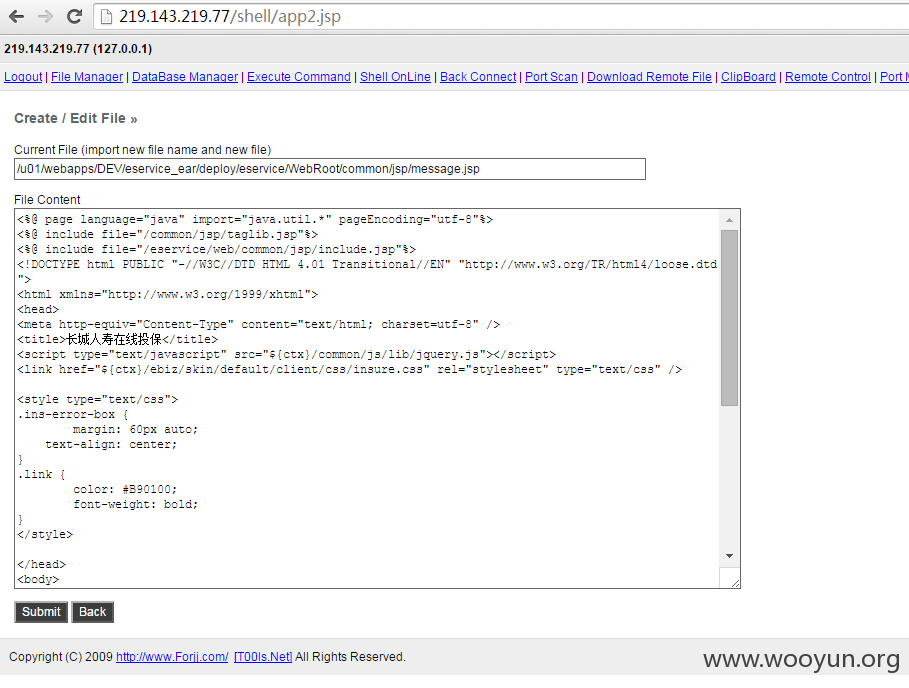Click the textarea scrollbar up arrow
The width and height of the screenshot is (909, 688).
[729, 220]
